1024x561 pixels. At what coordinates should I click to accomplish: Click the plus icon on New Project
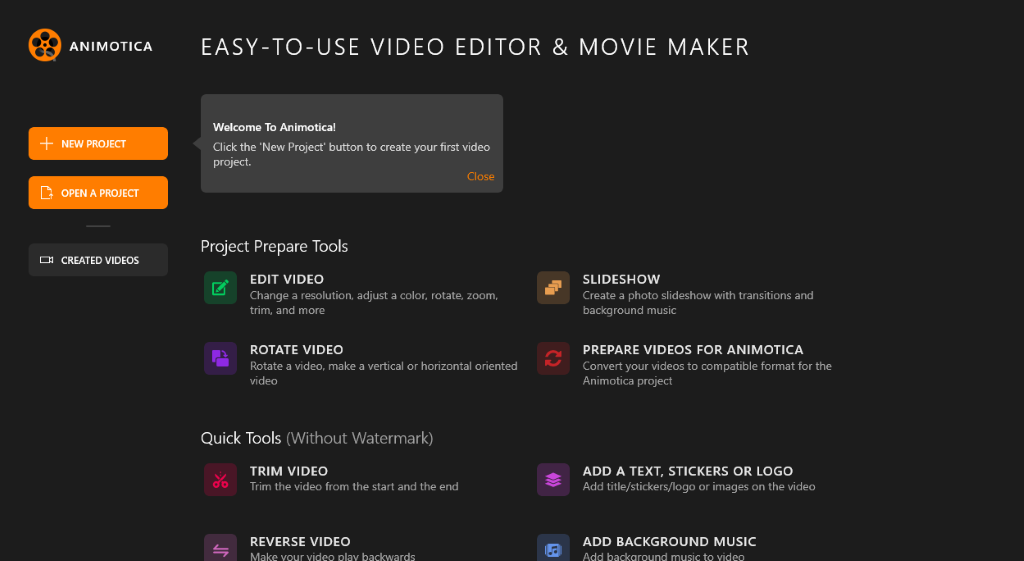click(x=46, y=144)
